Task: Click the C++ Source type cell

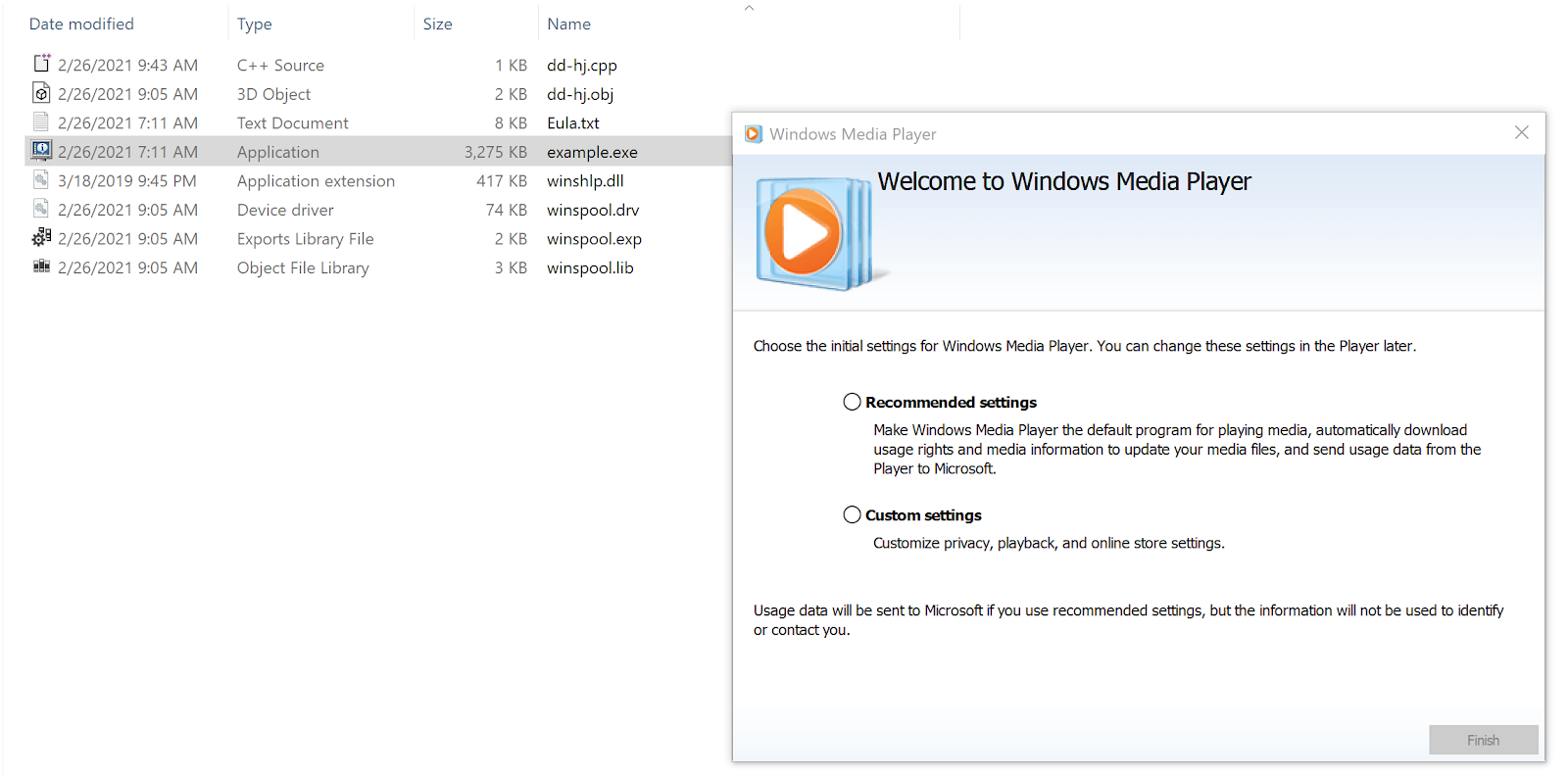Action: pyautogui.click(x=280, y=65)
